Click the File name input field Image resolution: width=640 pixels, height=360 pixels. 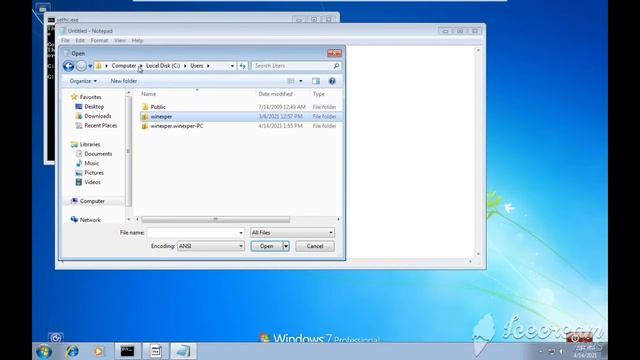[192, 233]
